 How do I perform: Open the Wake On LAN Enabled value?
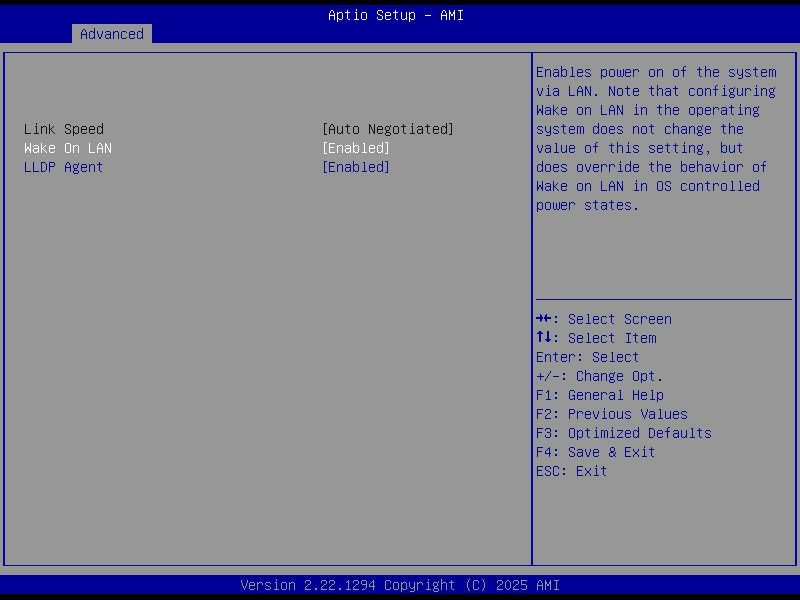(356, 148)
